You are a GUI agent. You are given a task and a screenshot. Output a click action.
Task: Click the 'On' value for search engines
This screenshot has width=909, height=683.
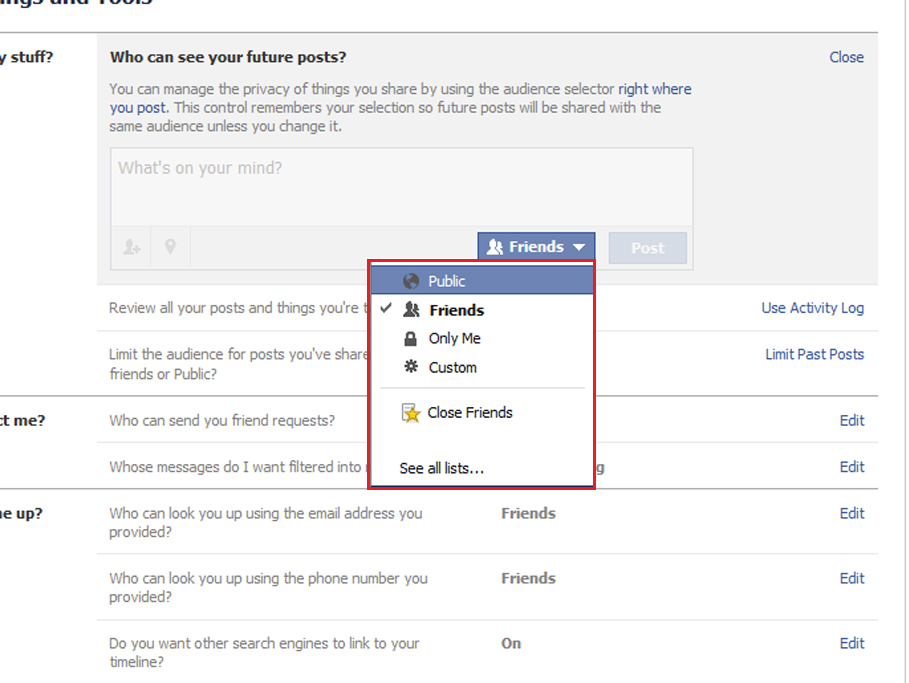[x=511, y=644]
